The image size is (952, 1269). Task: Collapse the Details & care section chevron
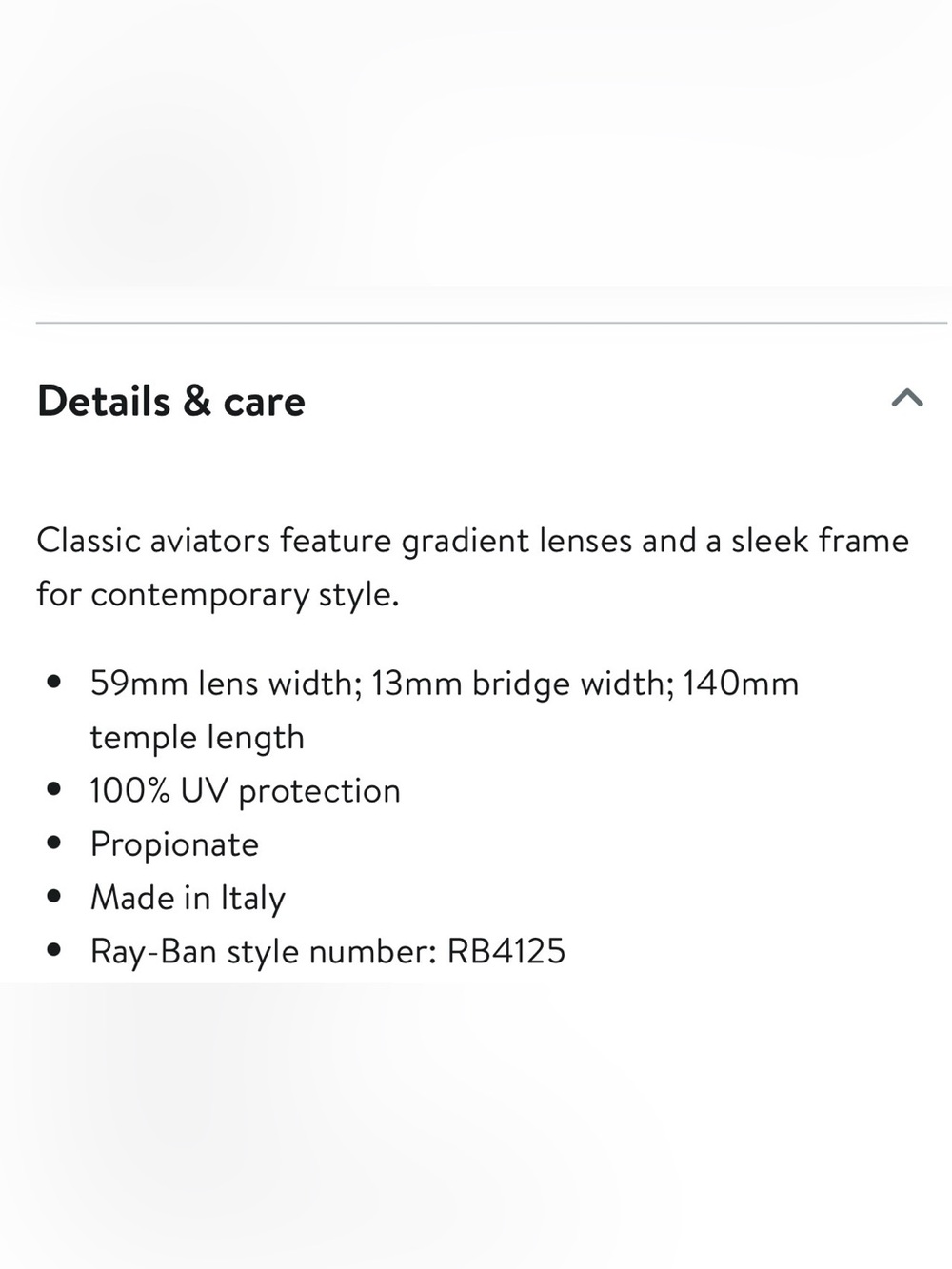click(907, 398)
